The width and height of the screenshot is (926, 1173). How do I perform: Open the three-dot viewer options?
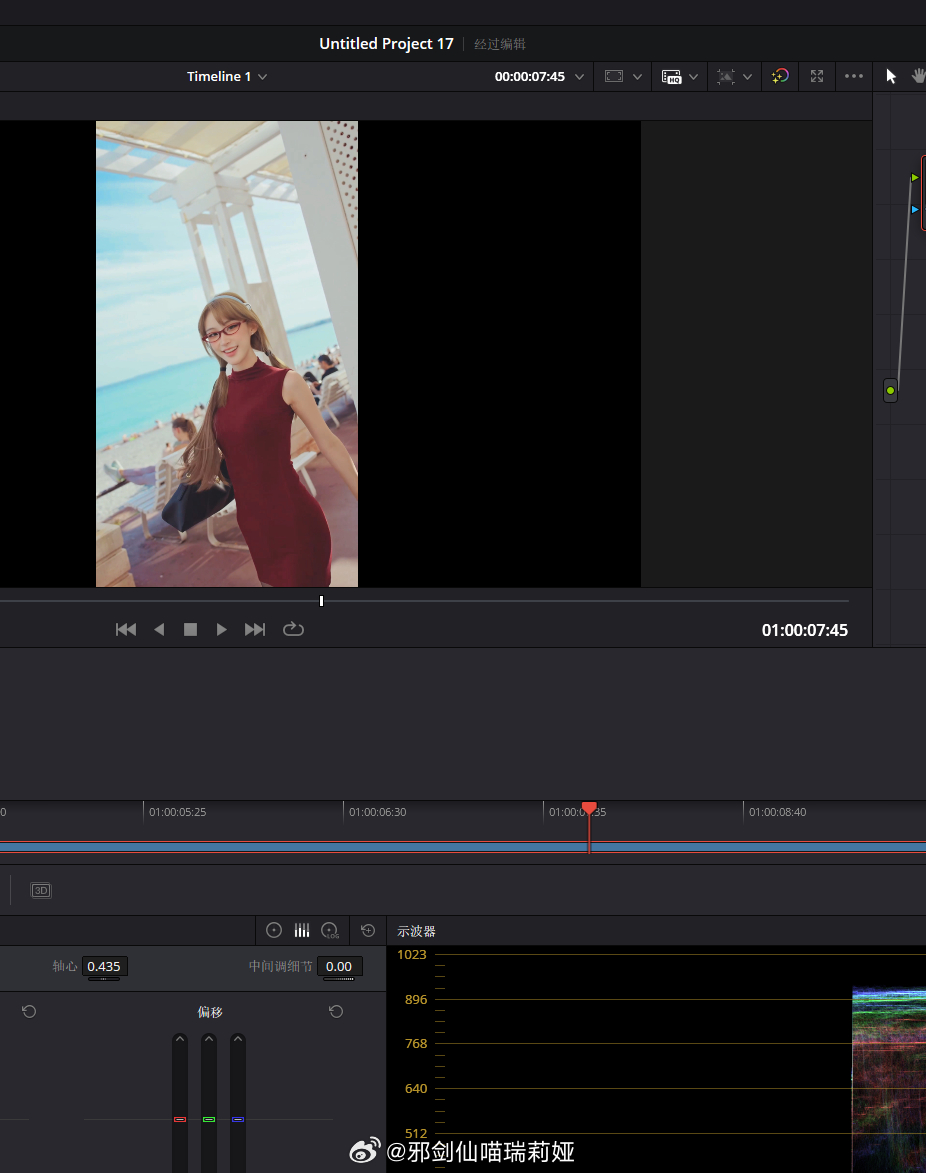pos(853,76)
